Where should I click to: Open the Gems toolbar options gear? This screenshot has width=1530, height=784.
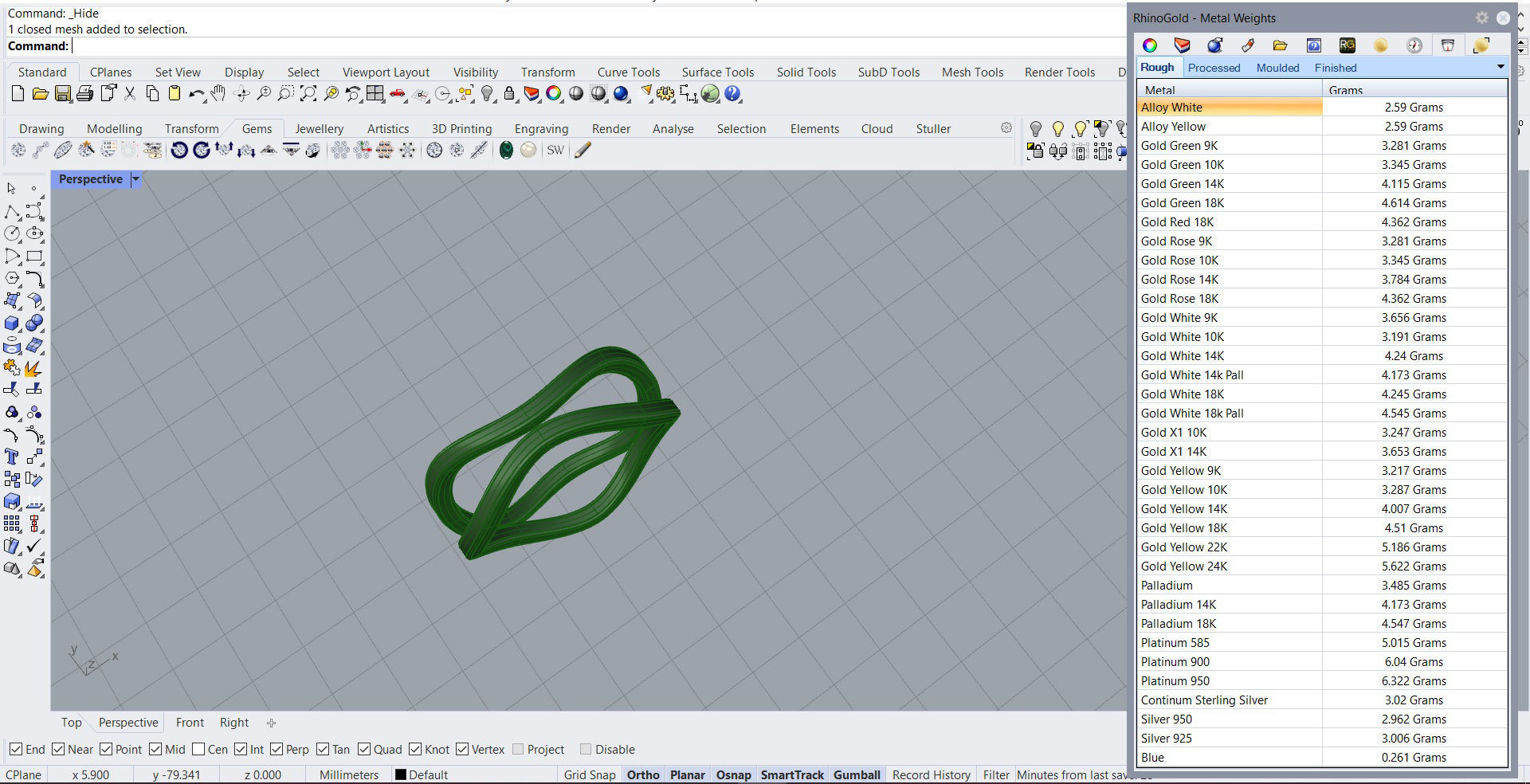click(x=1006, y=127)
